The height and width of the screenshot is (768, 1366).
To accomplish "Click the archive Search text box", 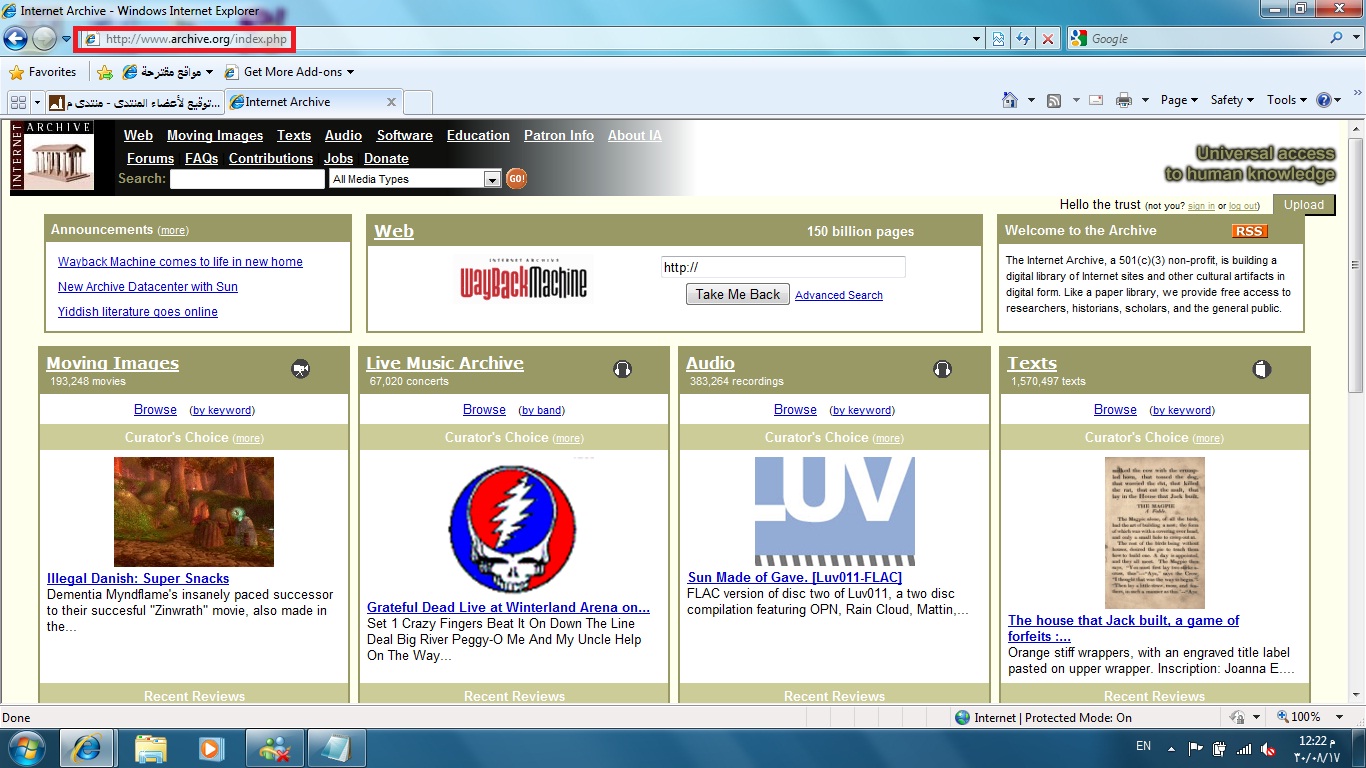I will [x=247, y=179].
